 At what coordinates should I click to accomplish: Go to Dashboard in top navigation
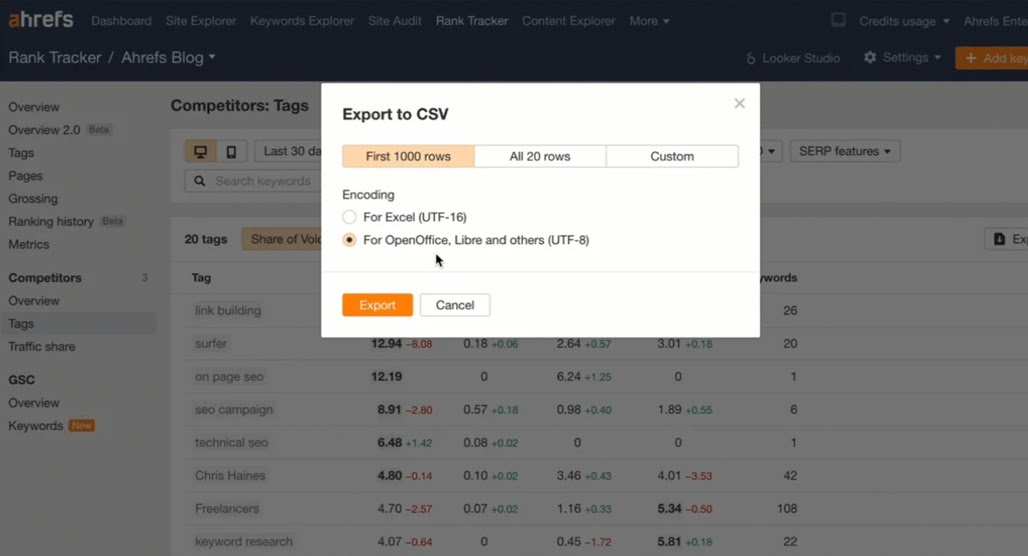121,21
